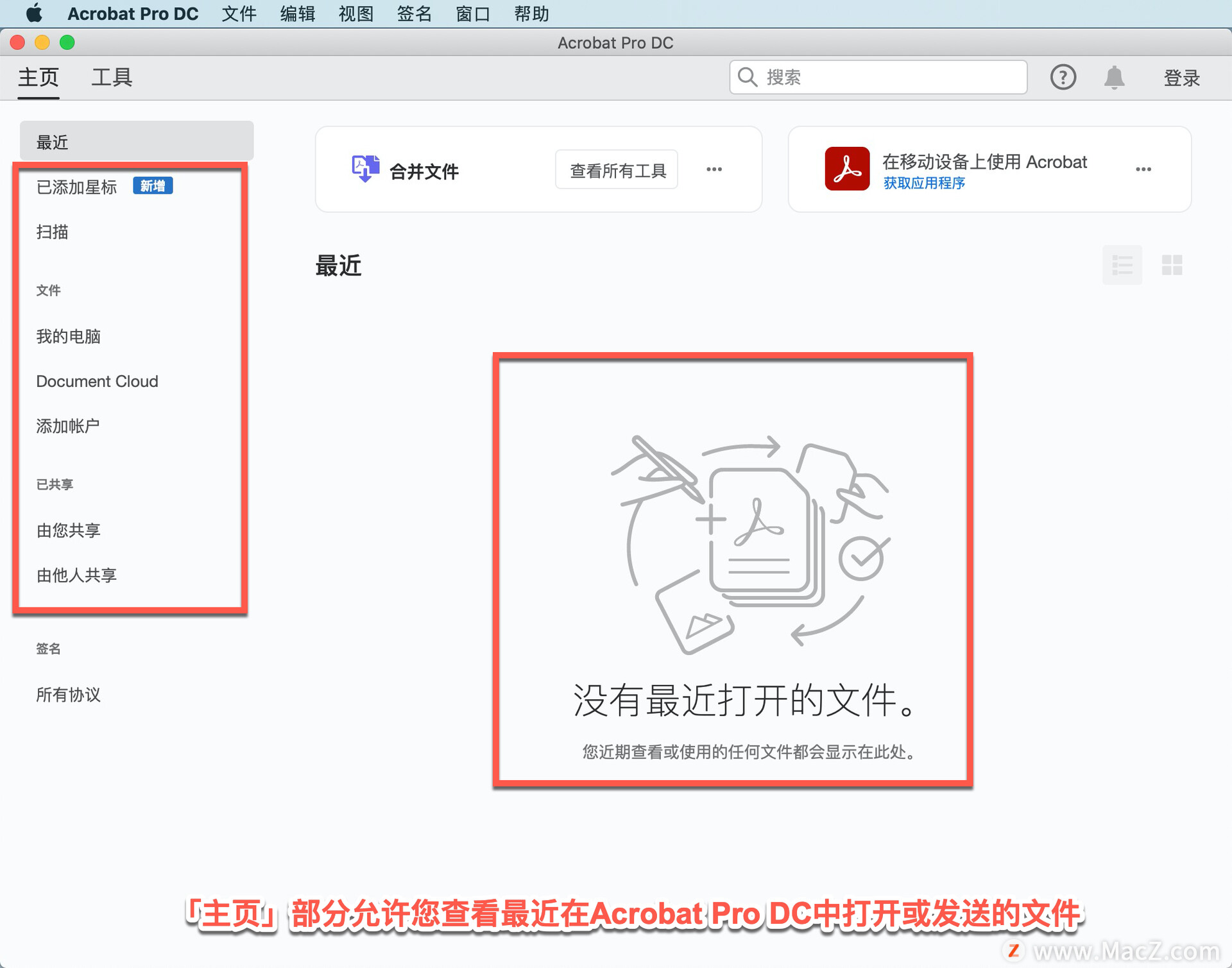Screen dimensions: 1232x968
Task: Open 扫描 in the sidebar
Action: click(x=52, y=232)
